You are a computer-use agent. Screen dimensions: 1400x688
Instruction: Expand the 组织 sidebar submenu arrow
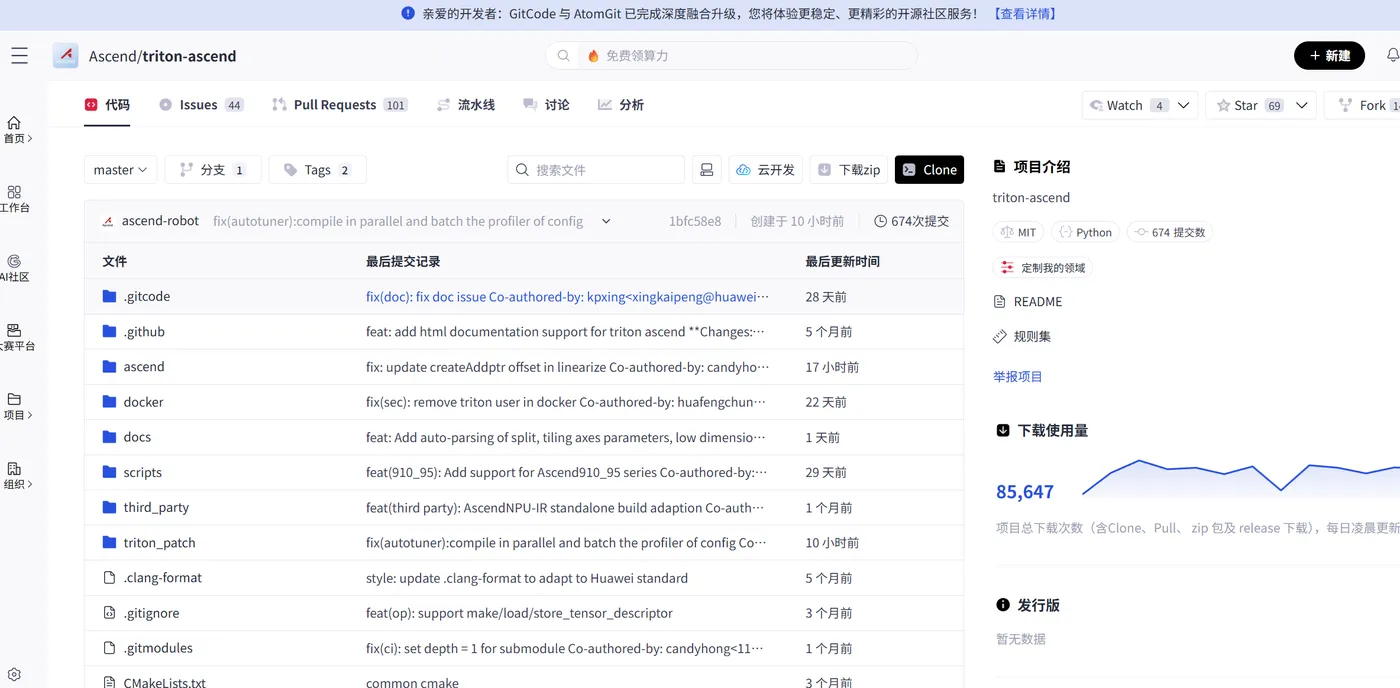click(x=30, y=484)
